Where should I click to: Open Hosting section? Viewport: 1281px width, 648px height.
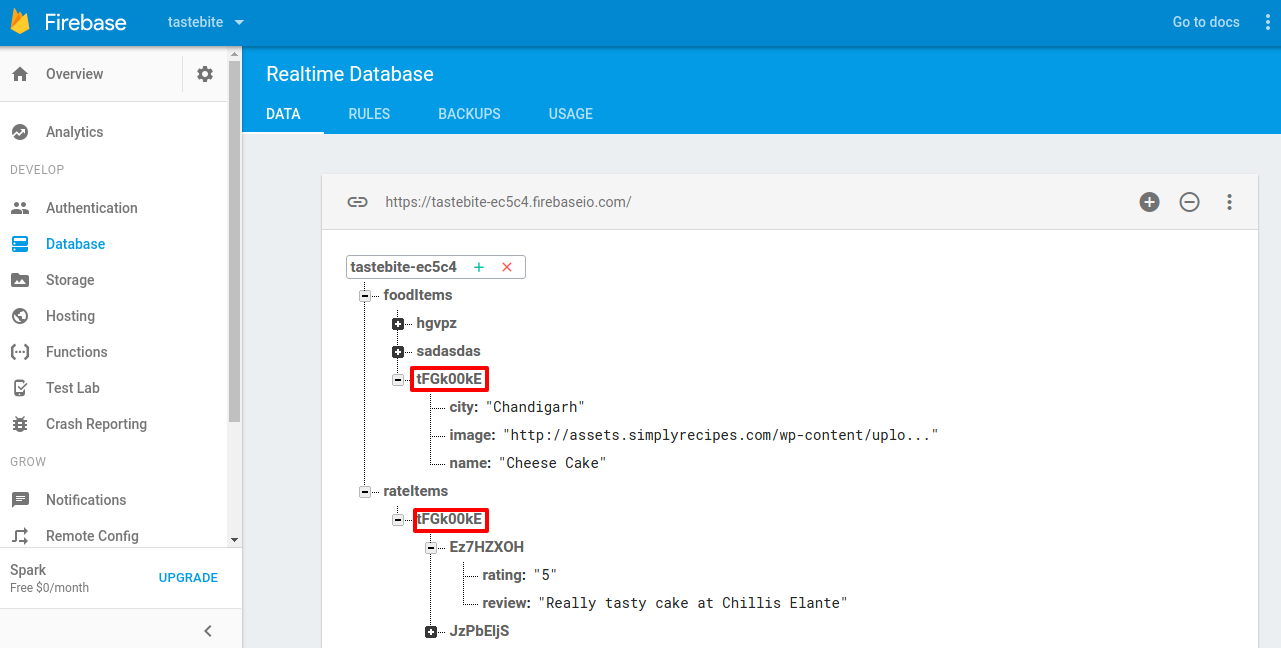point(70,316)
